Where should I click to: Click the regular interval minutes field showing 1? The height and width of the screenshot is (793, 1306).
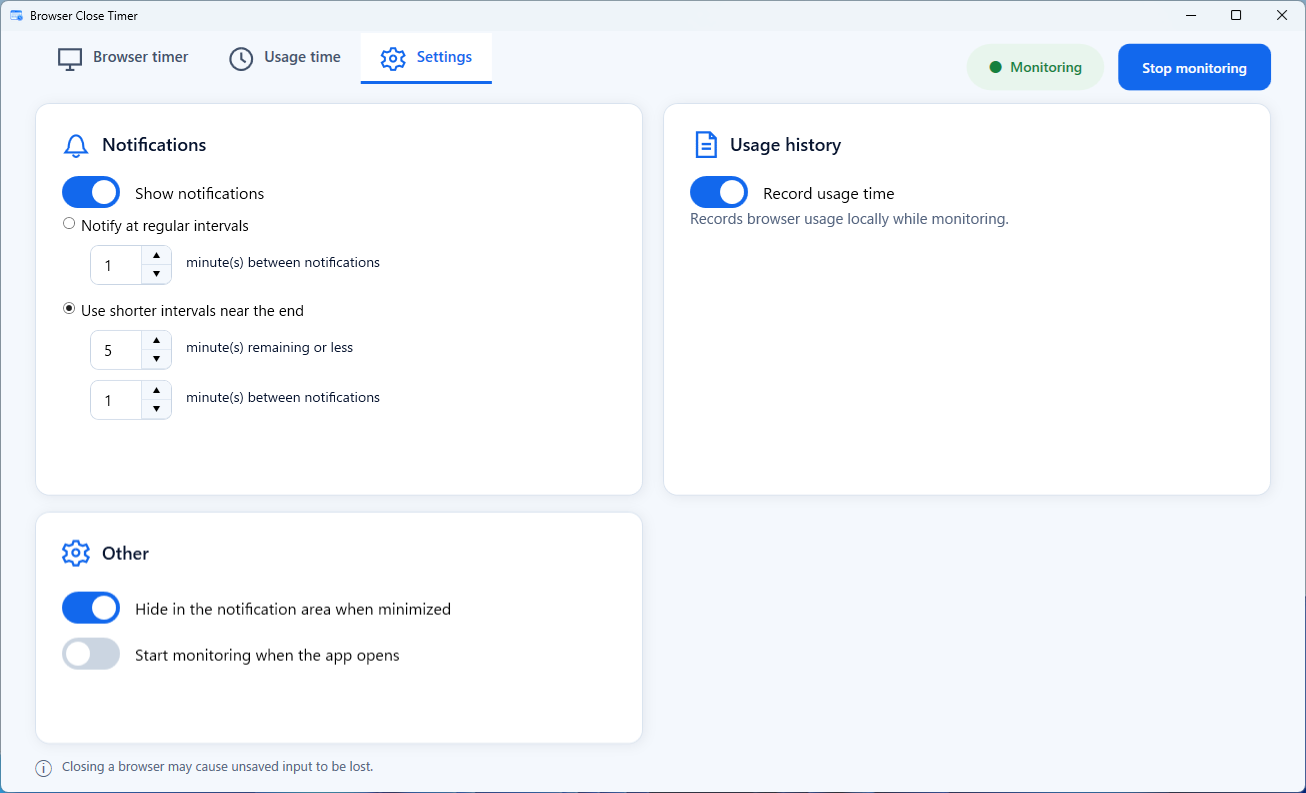[116, 265]
